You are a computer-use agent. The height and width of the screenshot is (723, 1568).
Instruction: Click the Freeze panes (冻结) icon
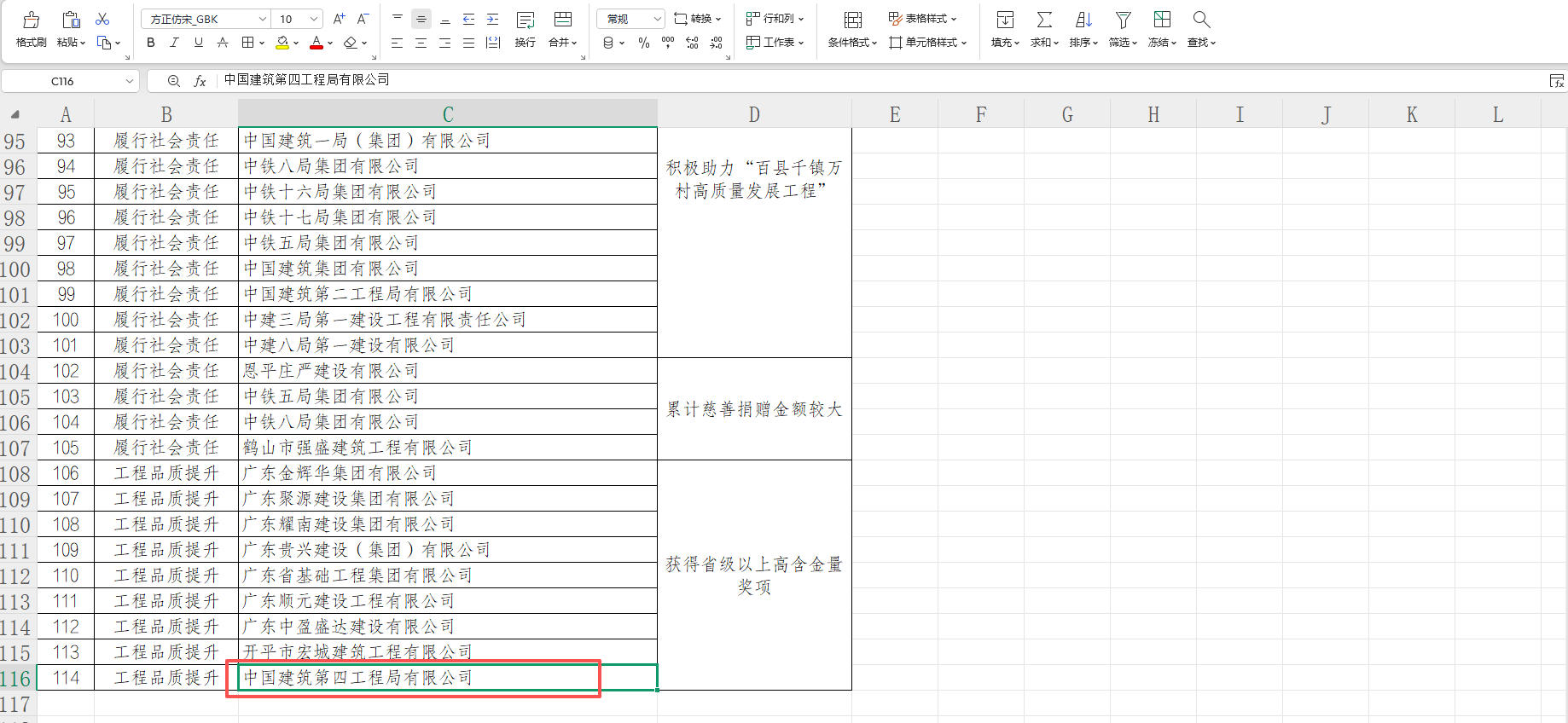pyautogui.click(x=1162, y=20)
